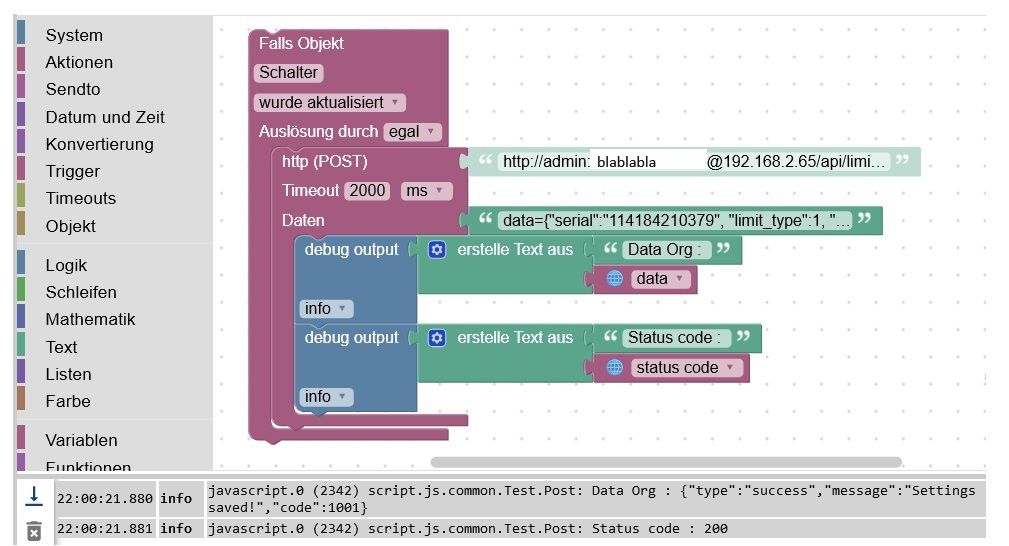Select the Logik category

(66, 265)
